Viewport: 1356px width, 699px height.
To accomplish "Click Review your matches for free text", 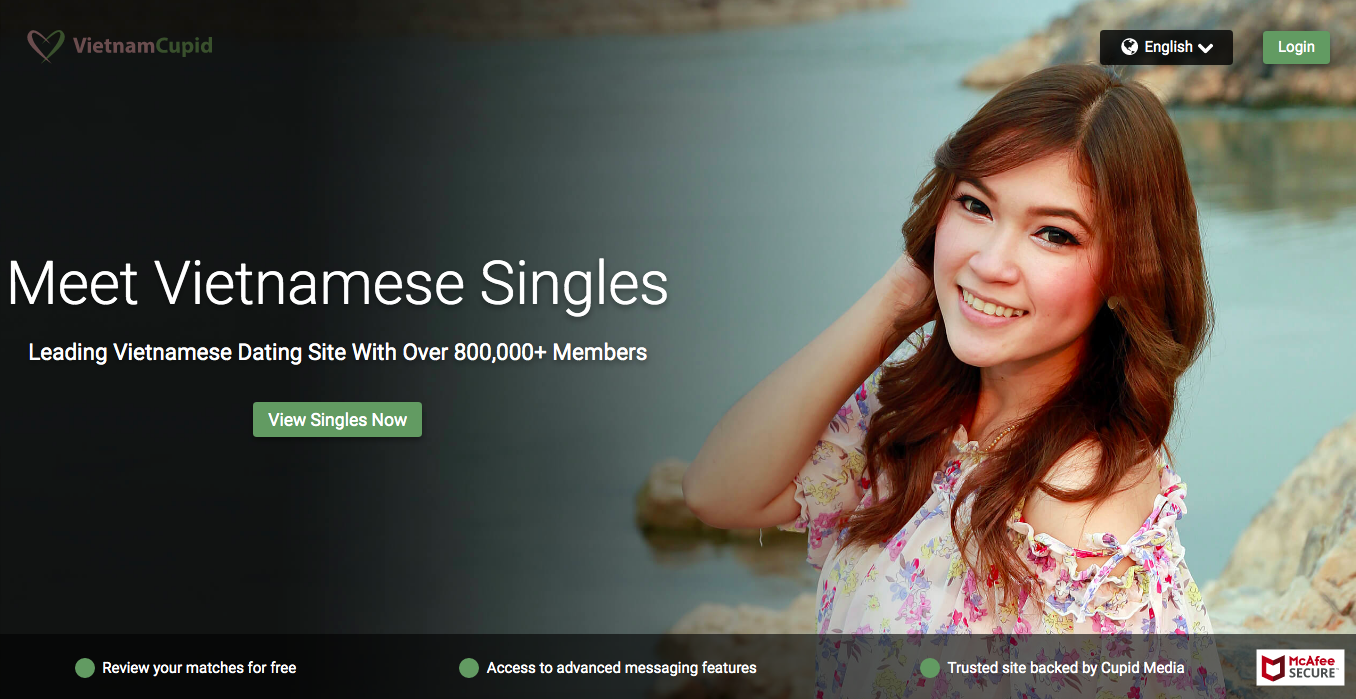I will tap(199, 668).
